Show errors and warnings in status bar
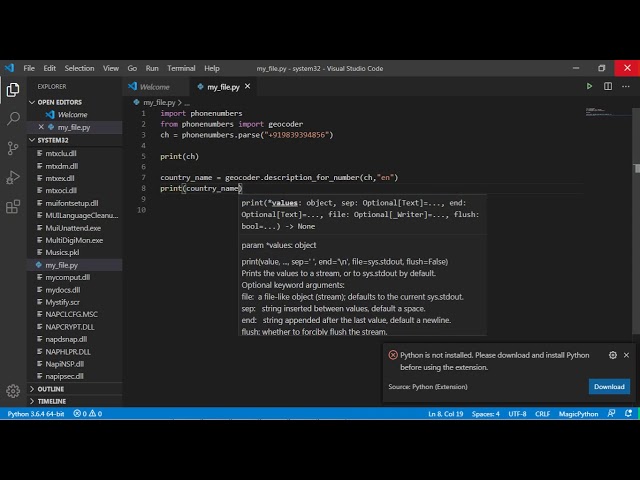Viewport: 640px width, 480px height. 87,413
